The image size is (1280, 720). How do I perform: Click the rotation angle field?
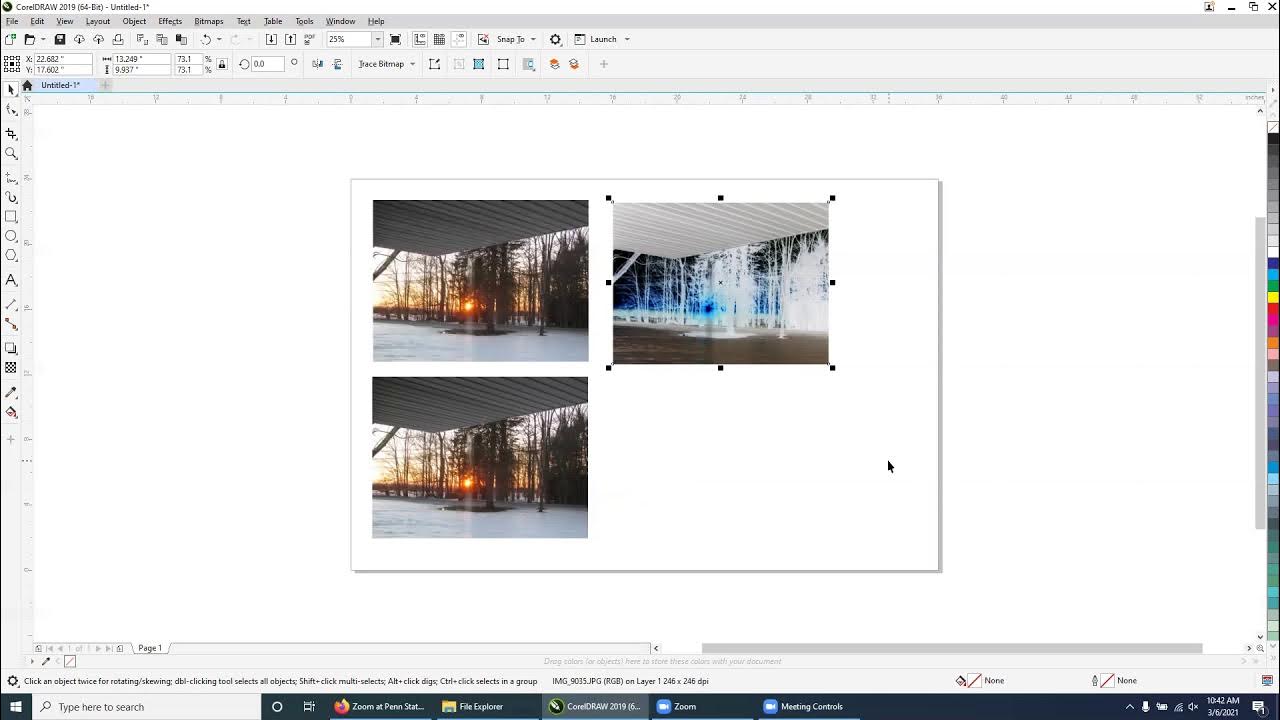pos(266,64)
